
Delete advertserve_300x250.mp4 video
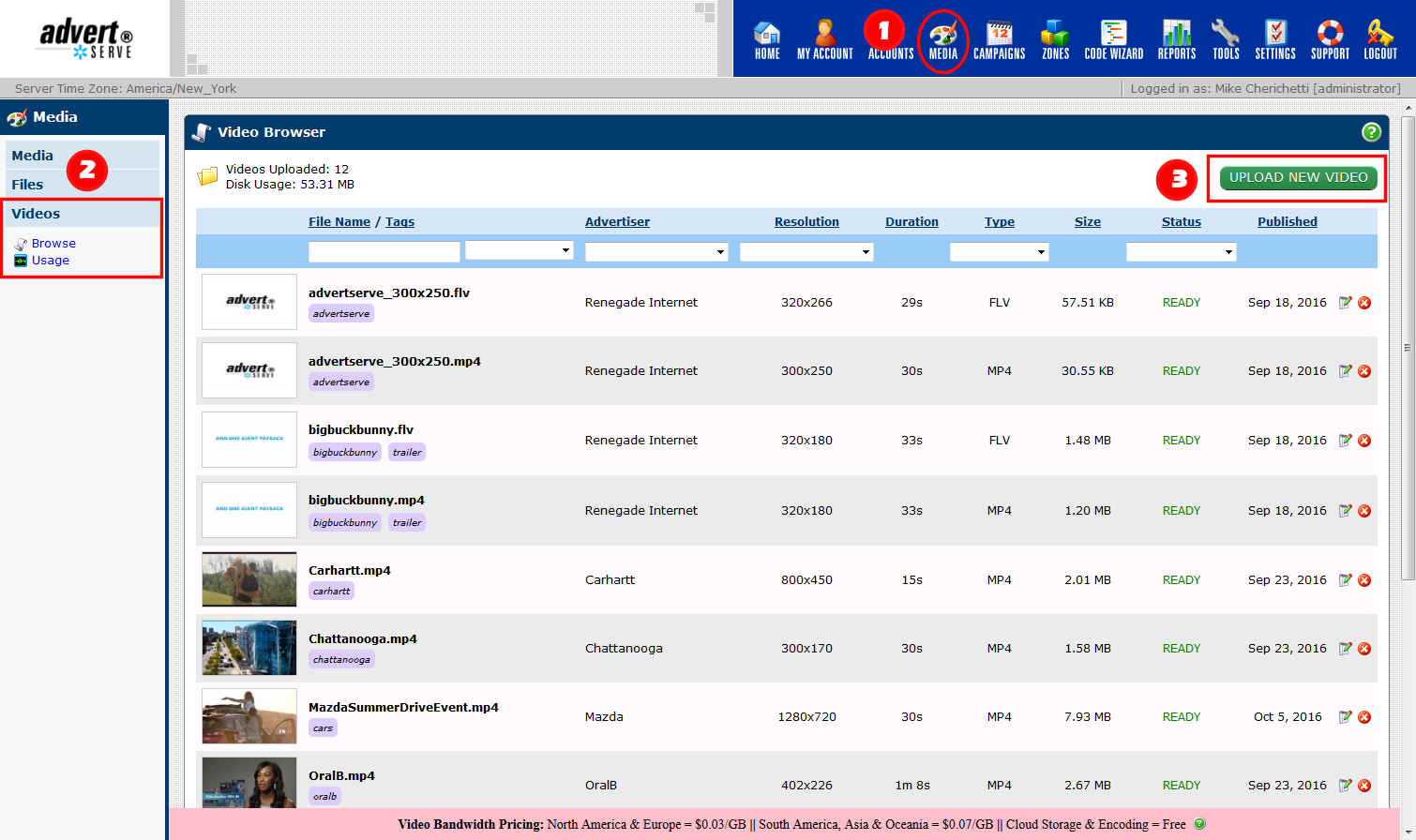1364,371
